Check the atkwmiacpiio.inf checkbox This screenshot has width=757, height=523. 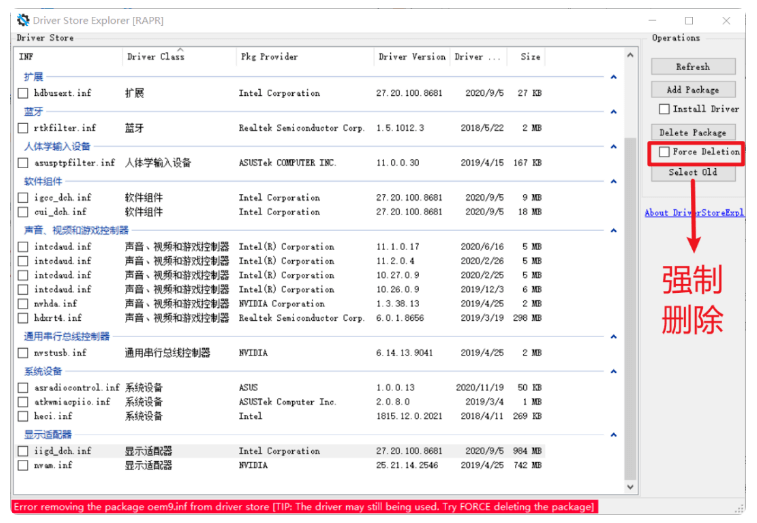coord(23,402)
